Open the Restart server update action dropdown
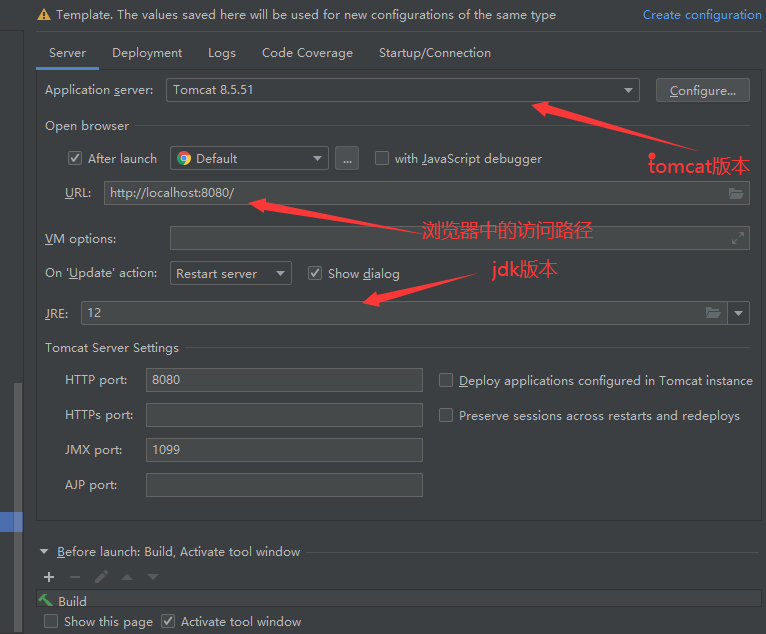The height and width of the screenshot is (634, 766). (231, 273)
